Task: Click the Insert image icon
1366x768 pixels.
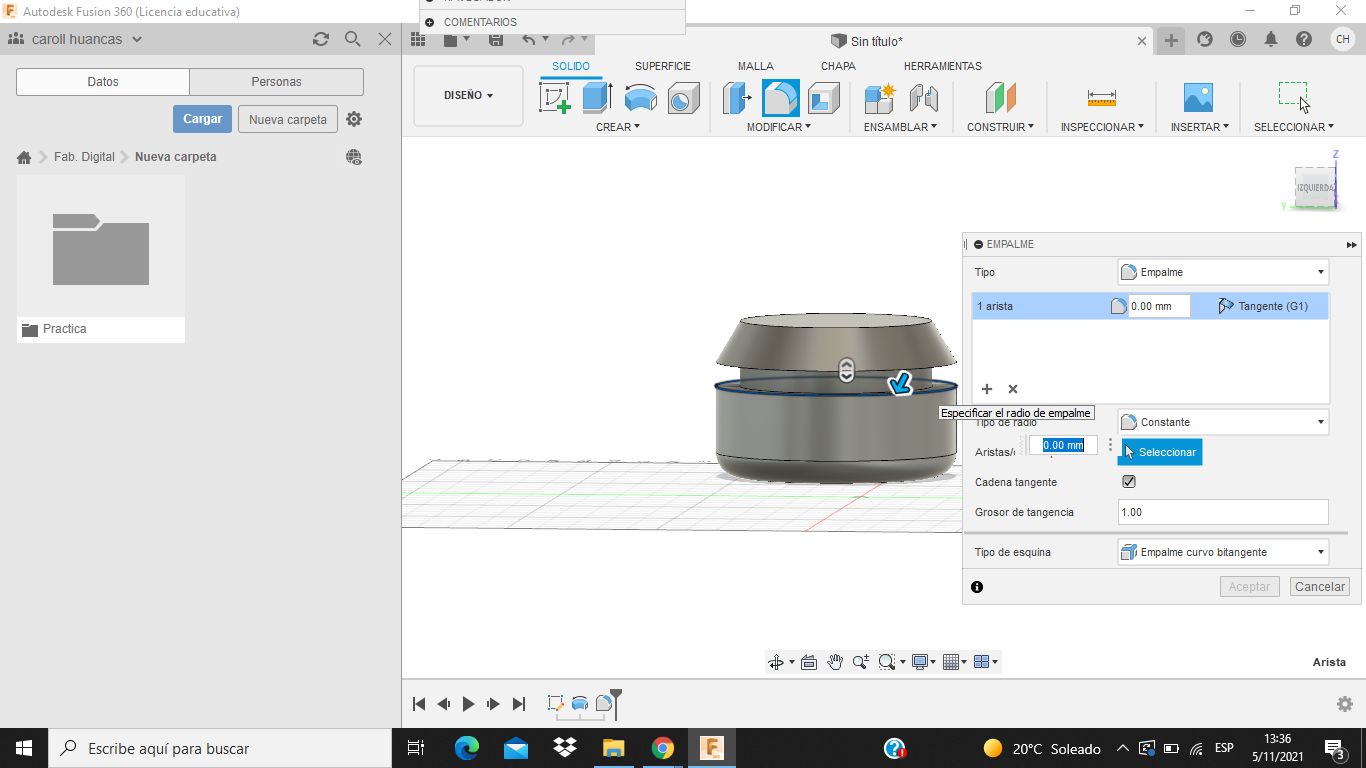Action: pos(1197,98)
